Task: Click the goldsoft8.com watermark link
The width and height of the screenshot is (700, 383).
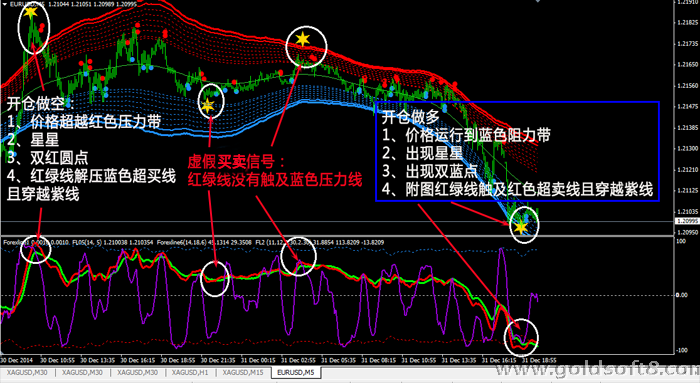Action: point(597,370)
